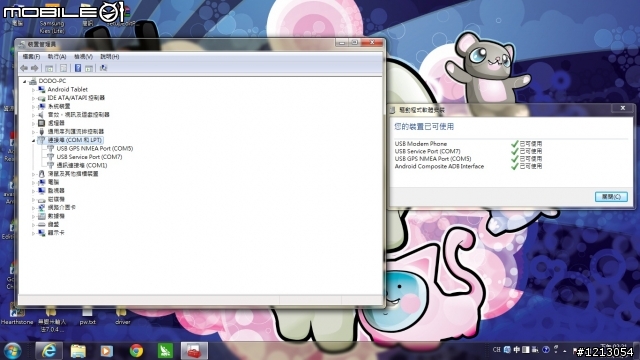This screenshot has width=640, height=360.
Task: Collapse the 連接埠 (COM 和 LPT) category
Action: [33, 140]
